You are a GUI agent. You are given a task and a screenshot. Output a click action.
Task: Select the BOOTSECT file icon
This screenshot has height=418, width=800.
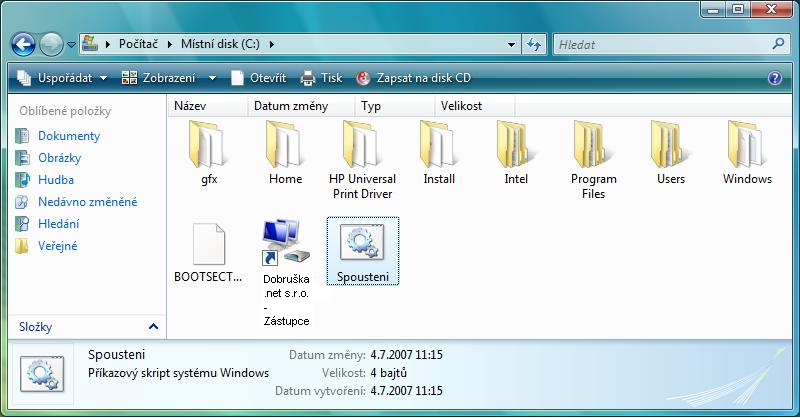click(x=209, y=246)
